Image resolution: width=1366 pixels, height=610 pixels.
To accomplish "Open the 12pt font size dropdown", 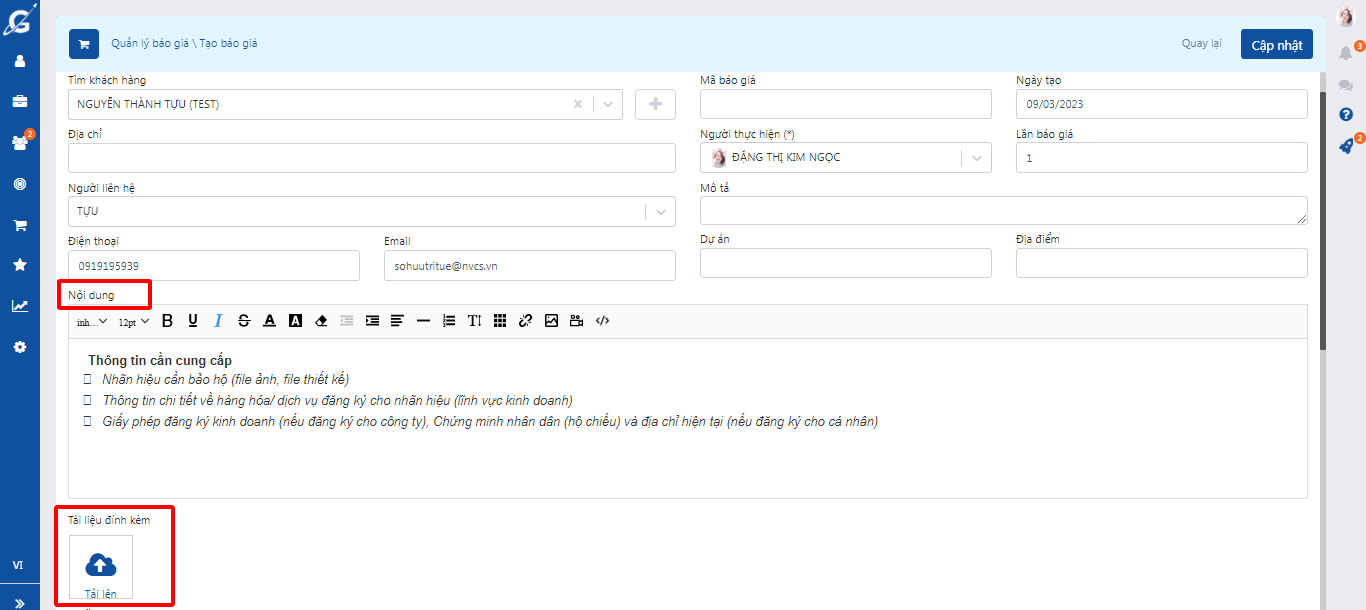I will (134, 322).
